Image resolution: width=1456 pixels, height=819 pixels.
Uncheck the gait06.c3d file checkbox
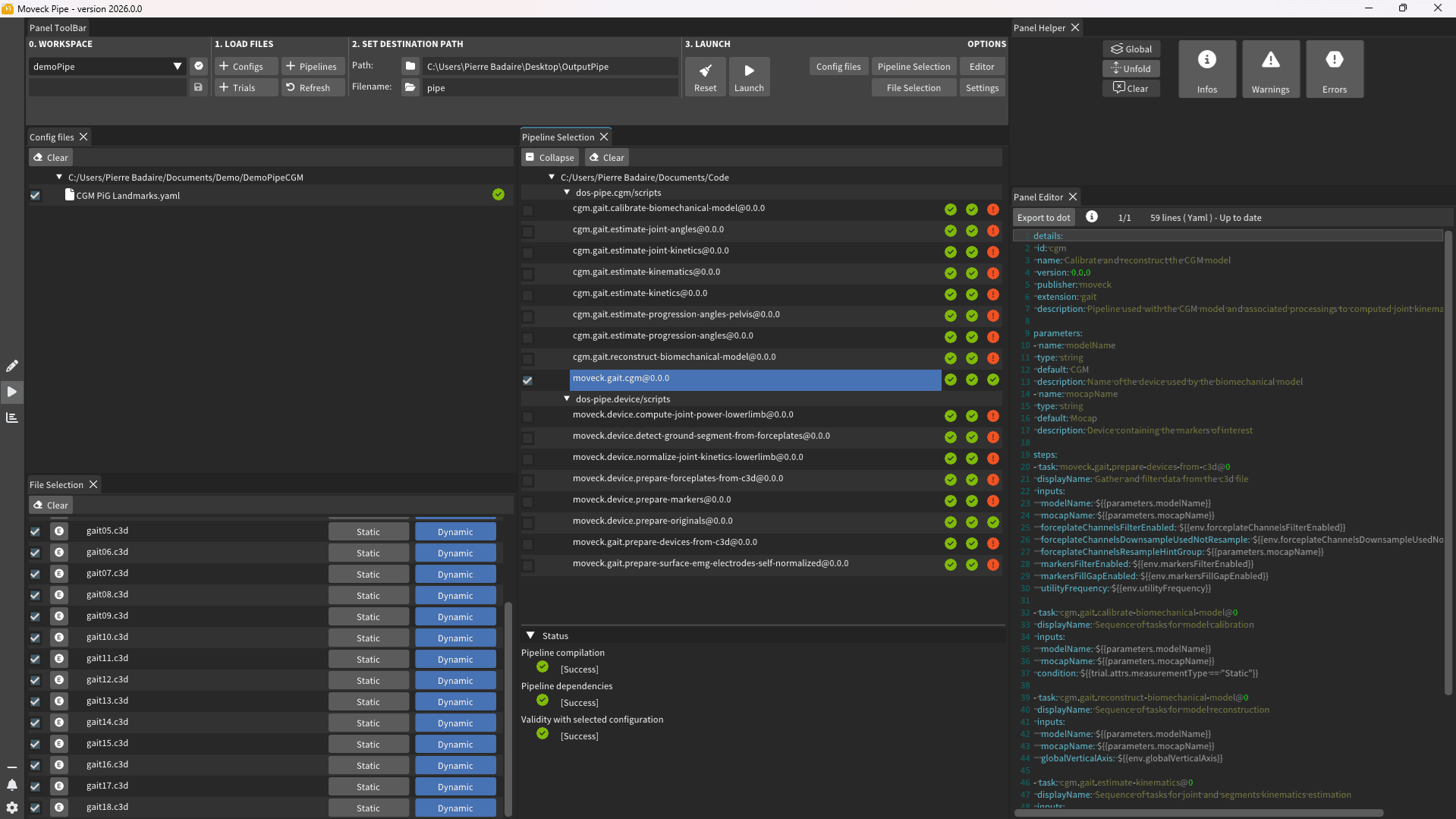click(x=35, y=553)
